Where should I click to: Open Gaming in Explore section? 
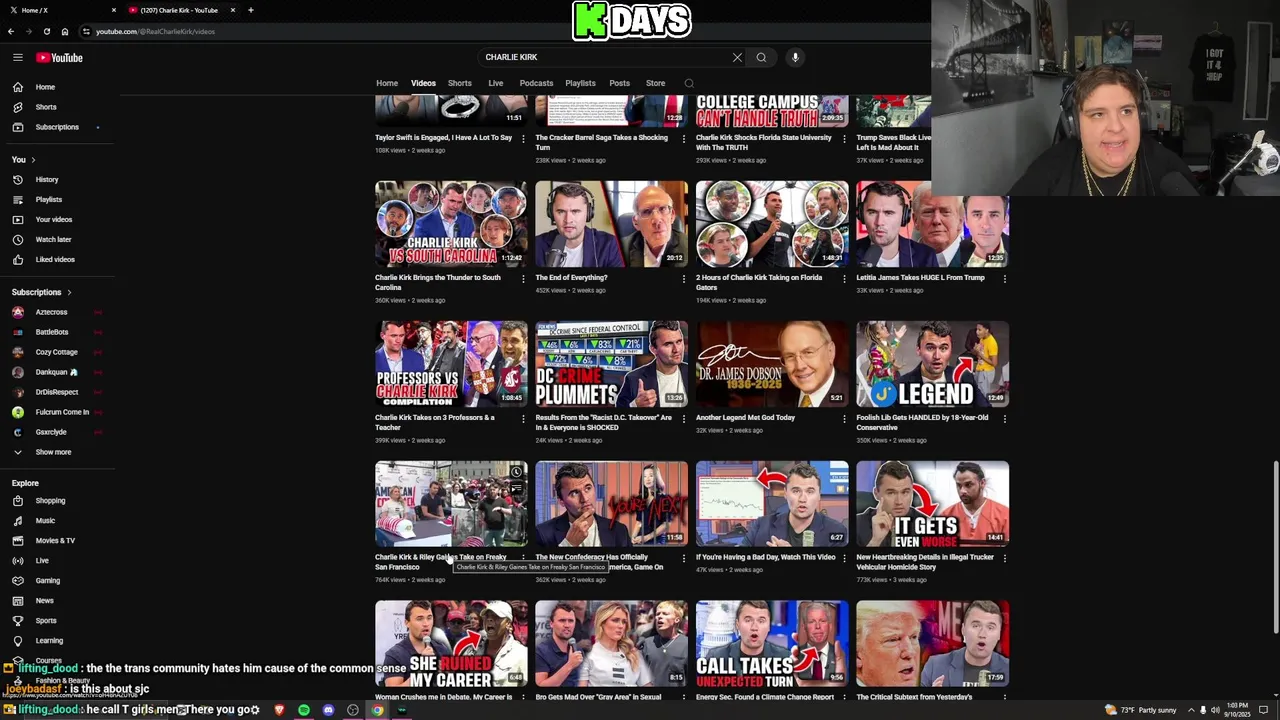tap(56, 580)
